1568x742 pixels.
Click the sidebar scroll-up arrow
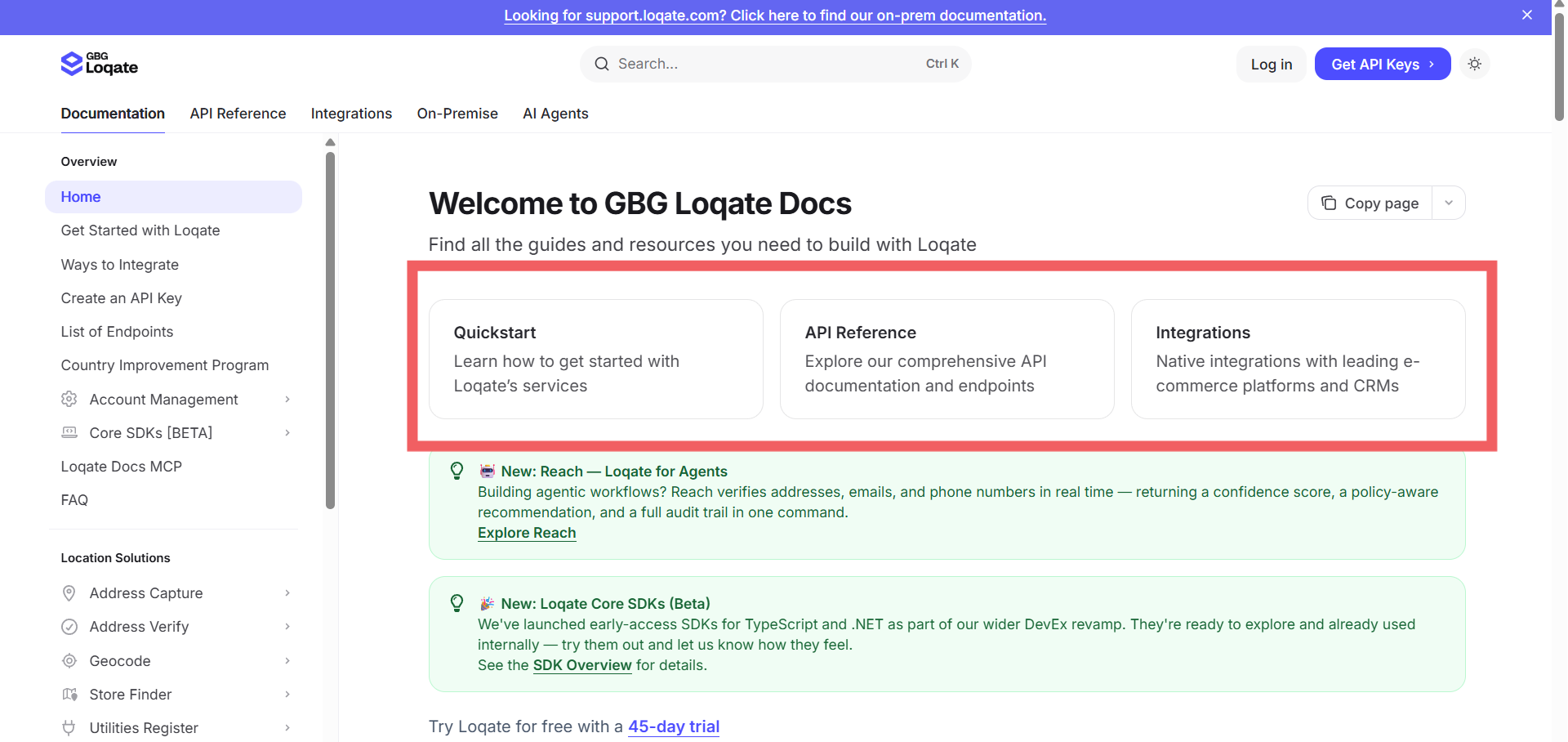[x=330, y=142]
